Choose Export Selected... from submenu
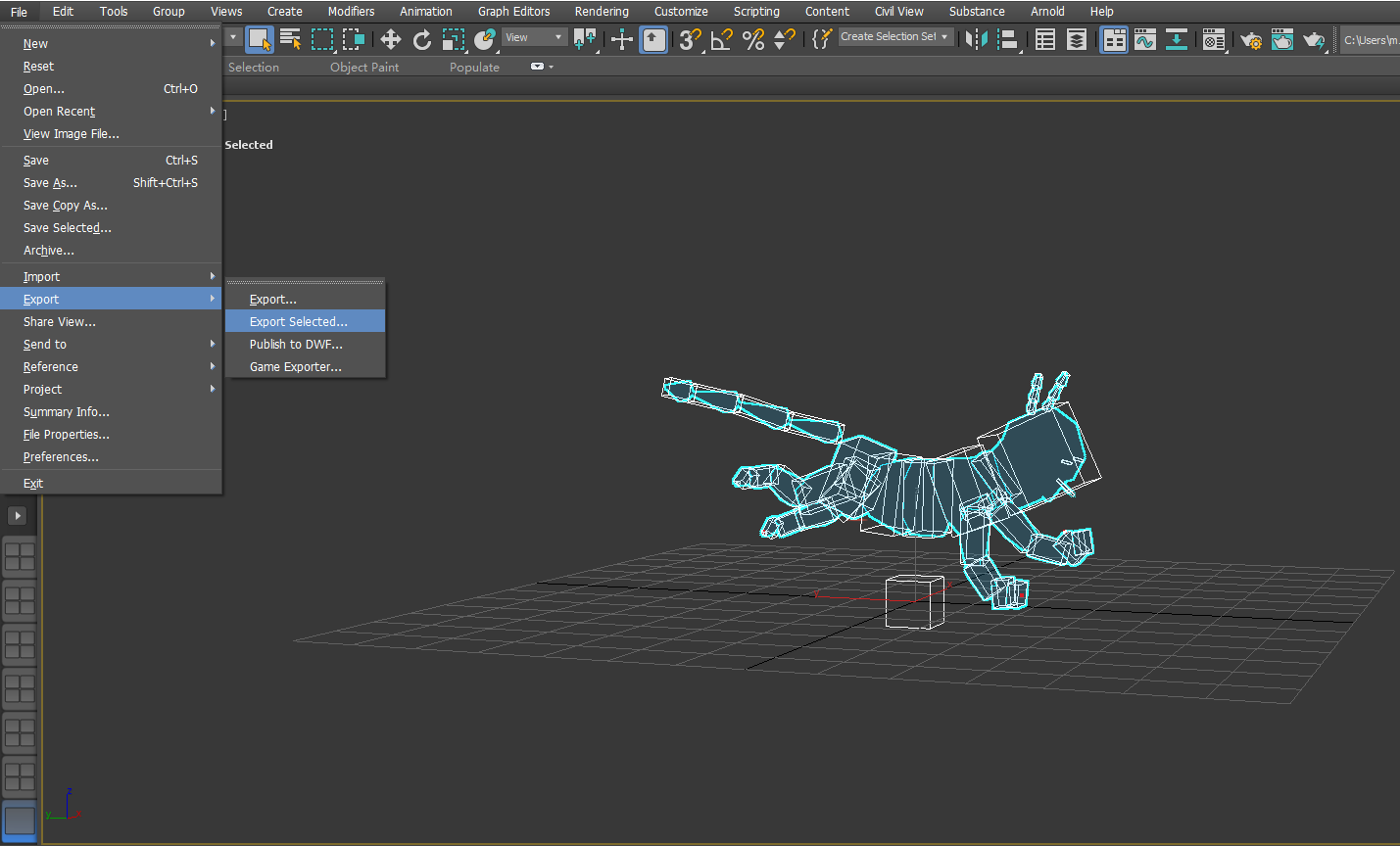1400x846 pixels. (305, 321)
